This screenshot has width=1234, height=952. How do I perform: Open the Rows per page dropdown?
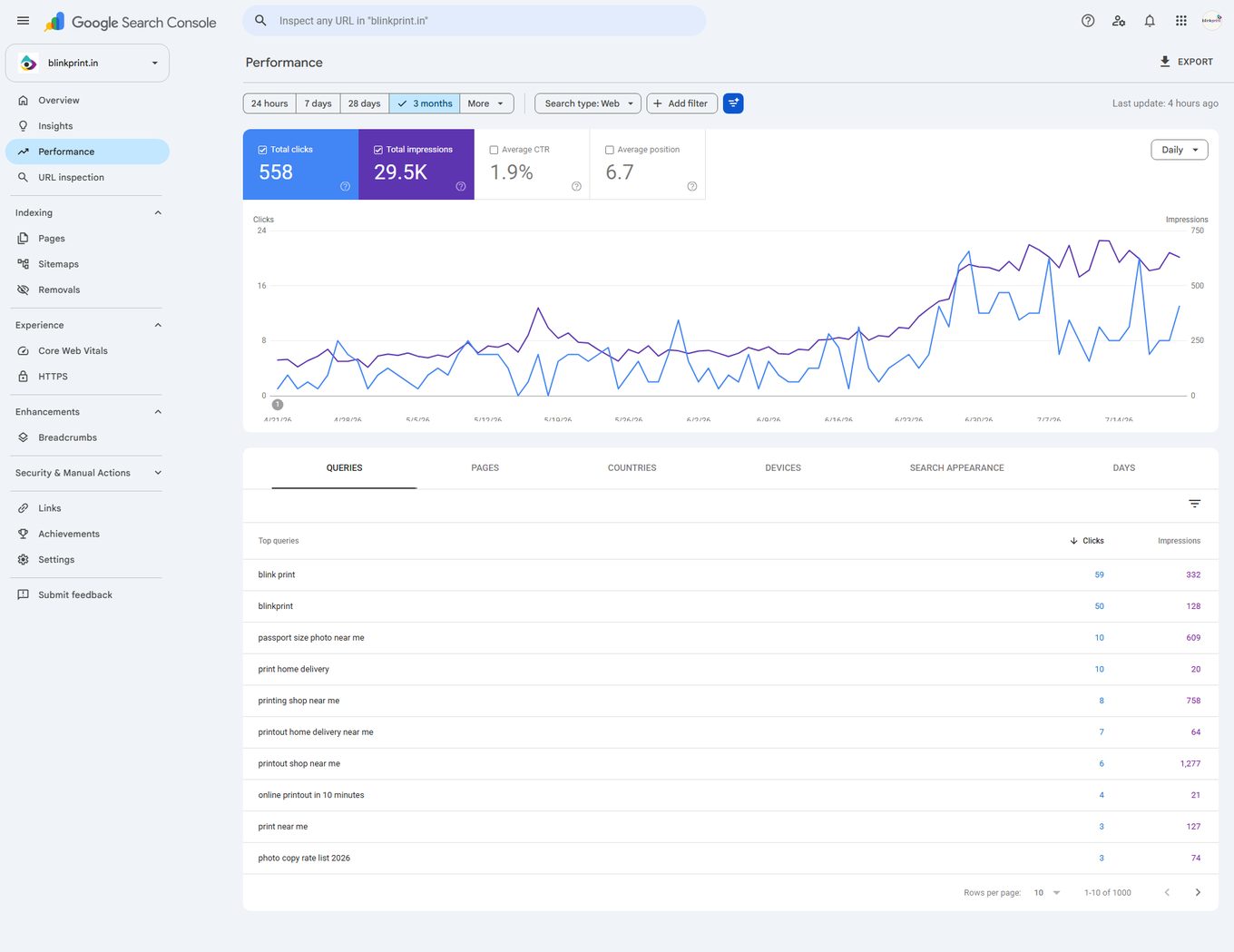tap(1047, 893)
